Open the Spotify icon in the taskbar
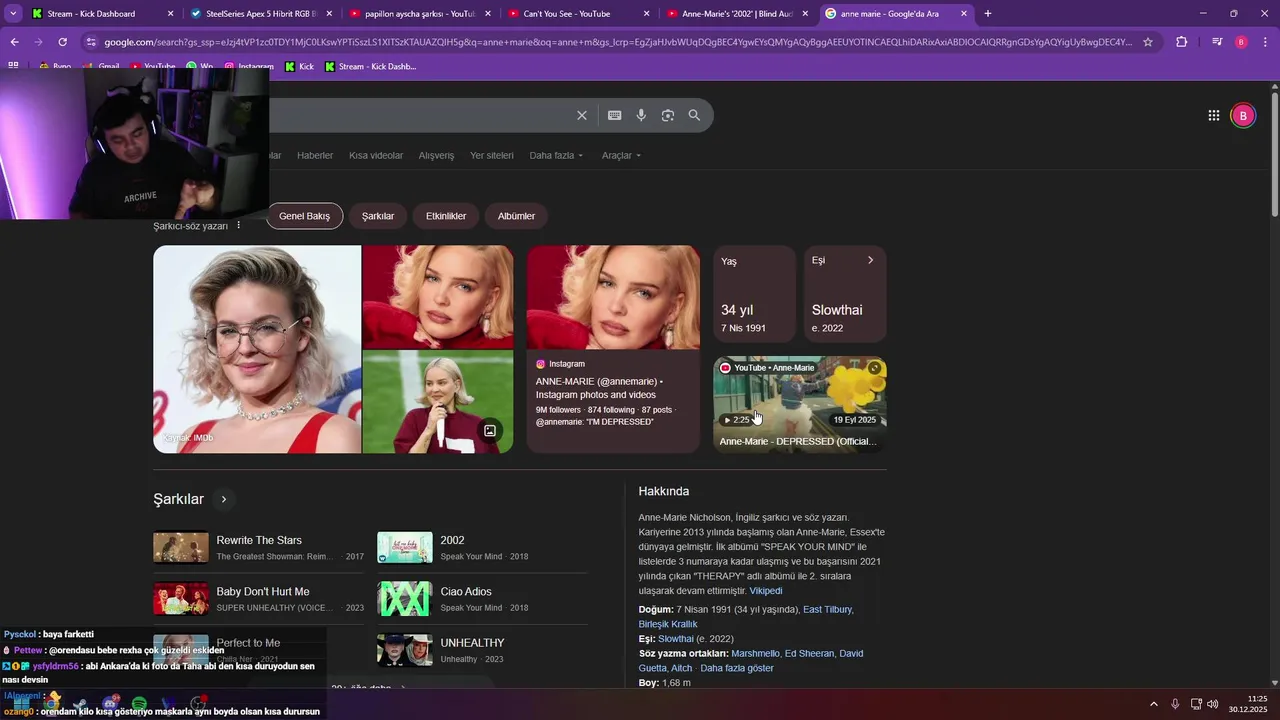The image size is (1280, 720). pyautogui.click(x=139, y=704)
